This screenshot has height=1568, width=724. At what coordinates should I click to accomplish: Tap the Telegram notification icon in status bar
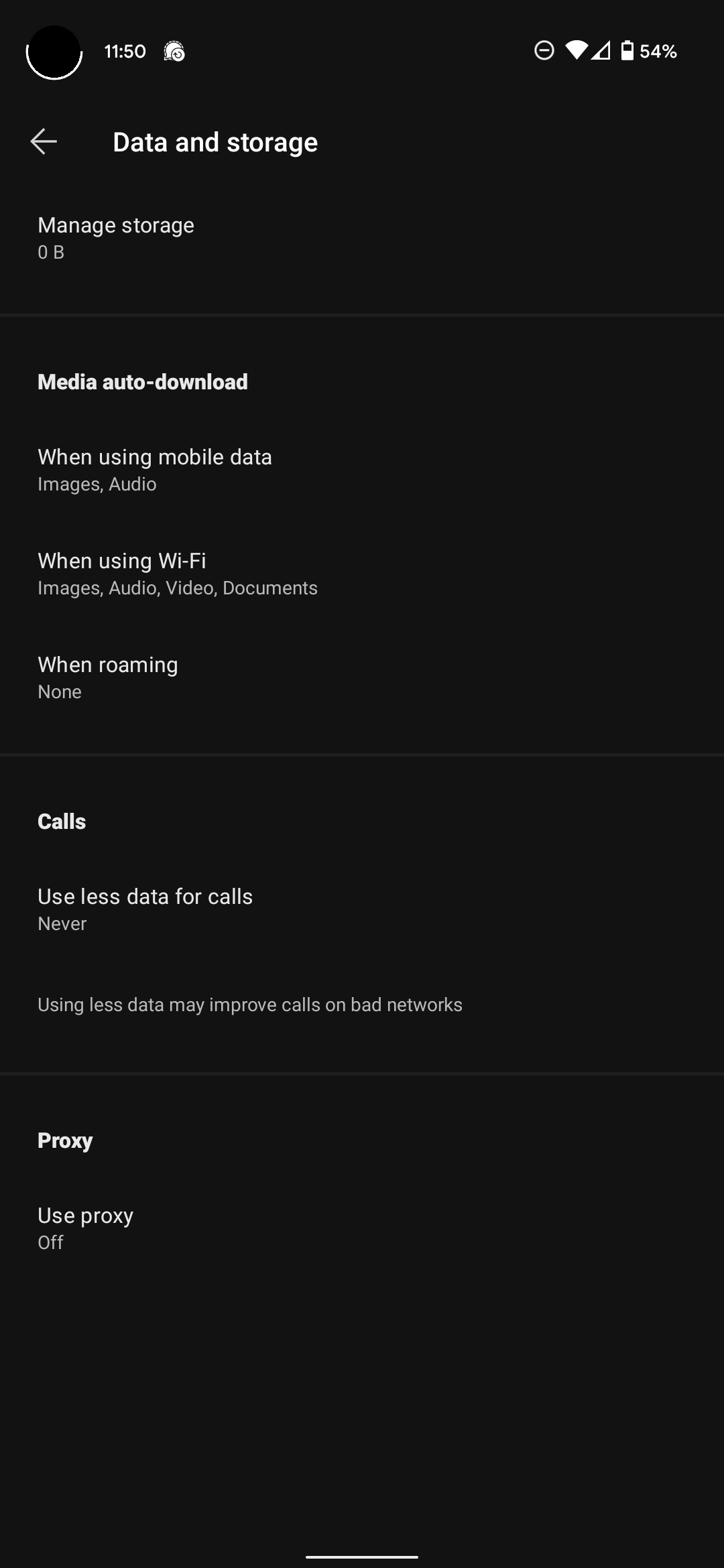(x=175, y=51)
